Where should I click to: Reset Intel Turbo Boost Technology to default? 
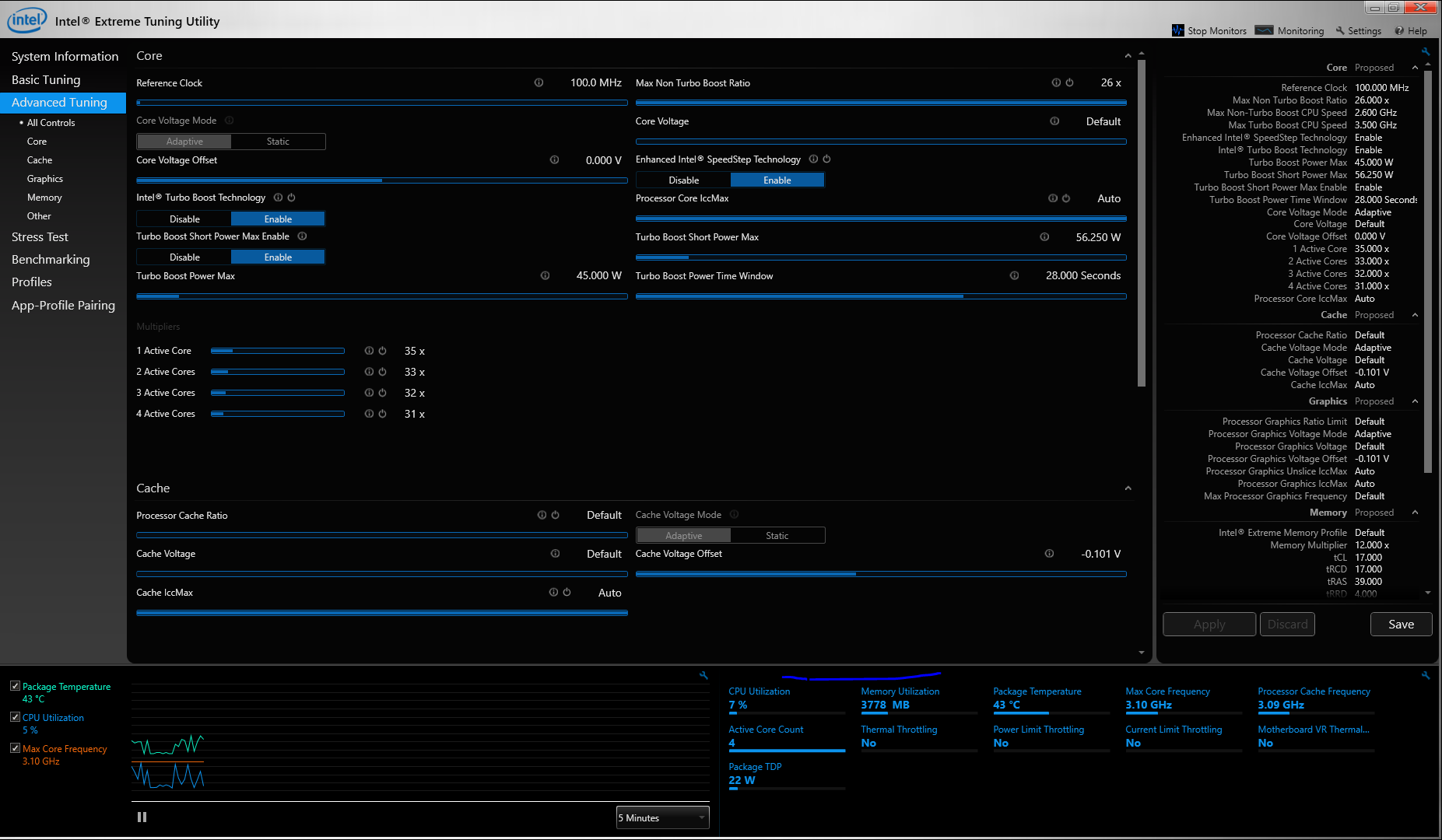[x=291, y=198]
